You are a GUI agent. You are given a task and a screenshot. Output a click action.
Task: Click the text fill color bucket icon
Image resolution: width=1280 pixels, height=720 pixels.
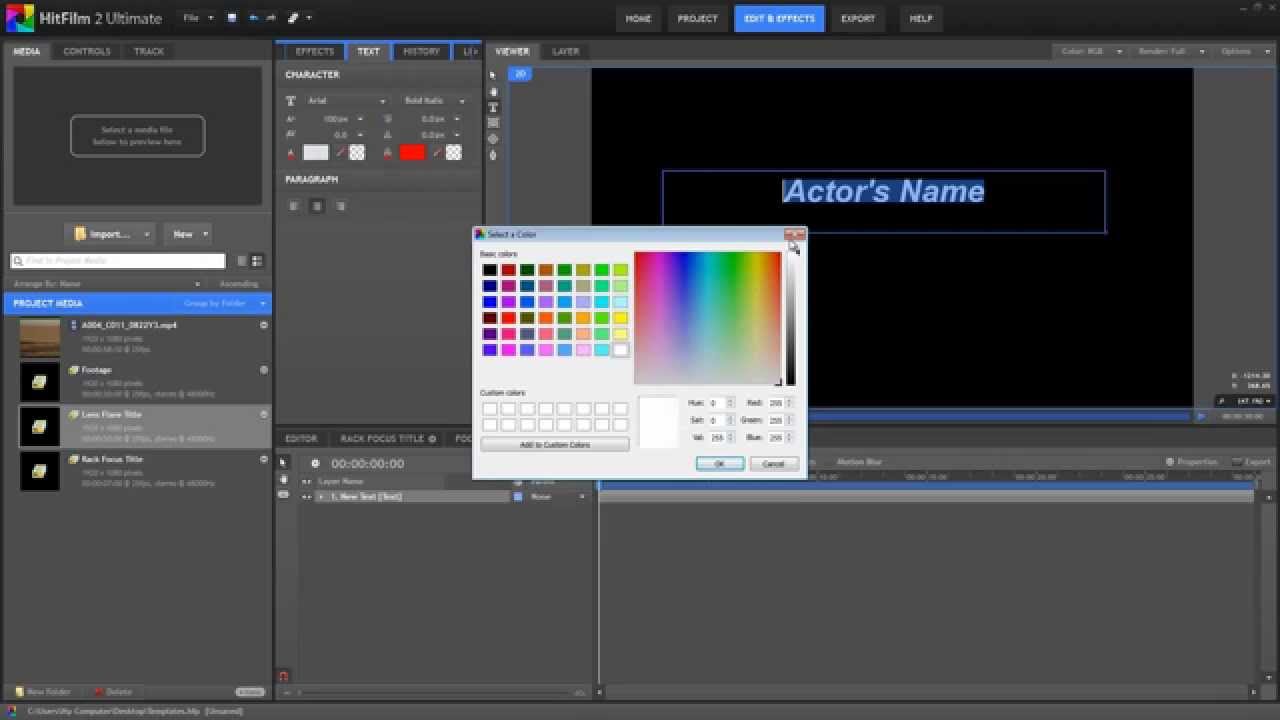tap(291, 153)
